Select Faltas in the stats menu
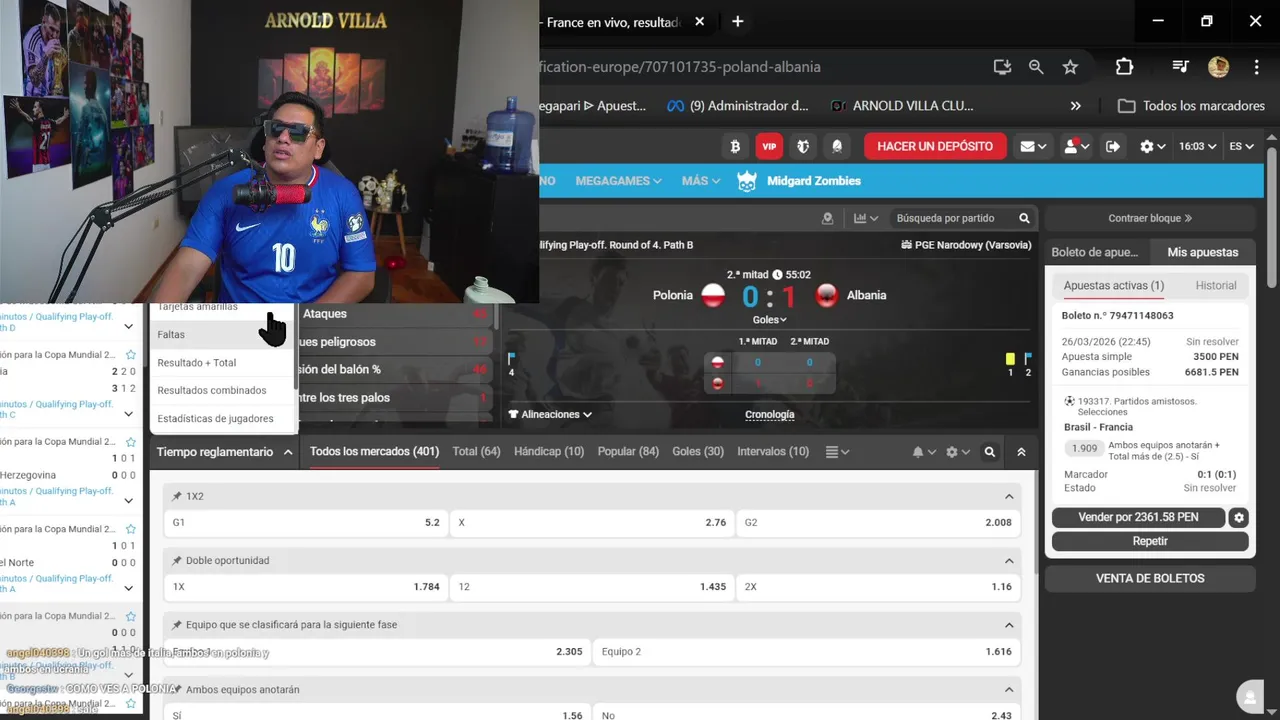Image resolution: width=1280 pixels, height=720 pixels. pyautogui.click(x=223, y=335)
